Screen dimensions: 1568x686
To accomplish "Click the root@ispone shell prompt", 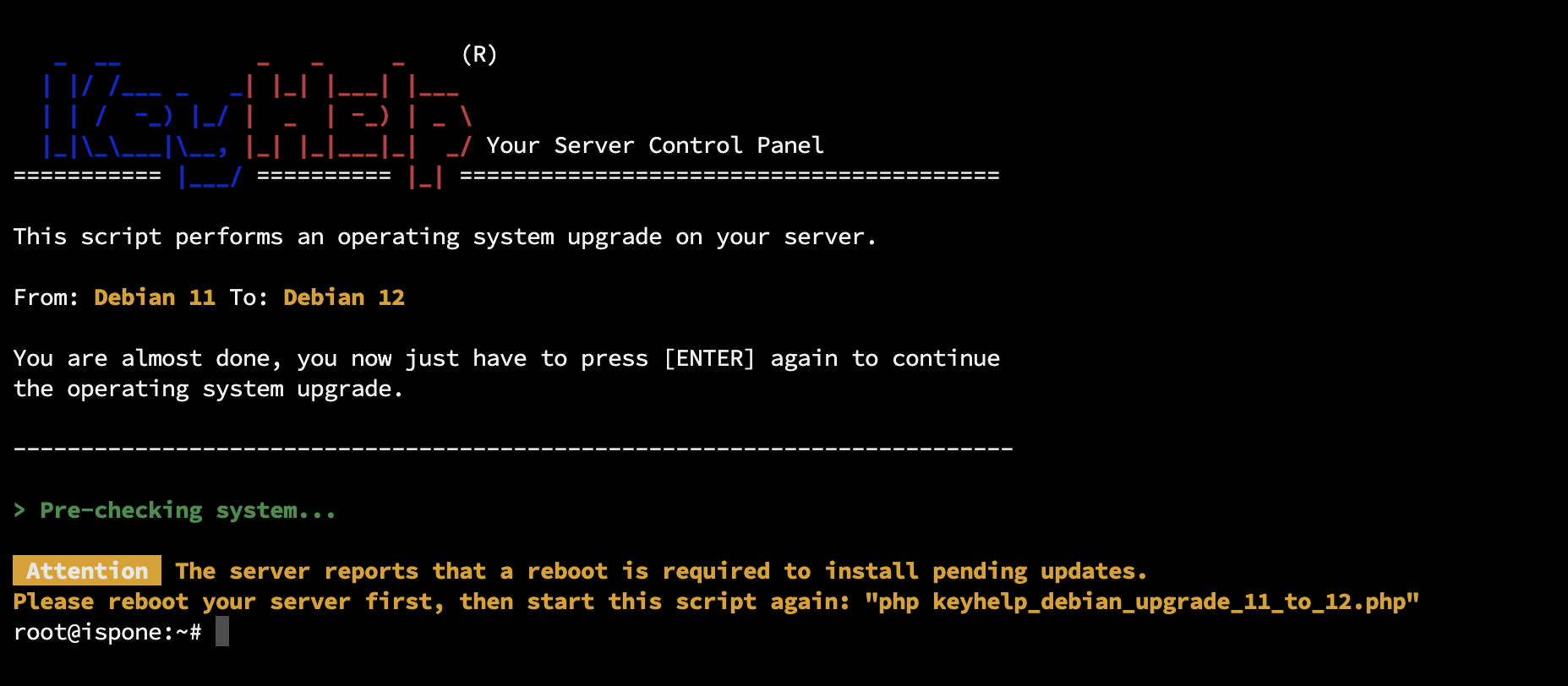I will point(107,632).
